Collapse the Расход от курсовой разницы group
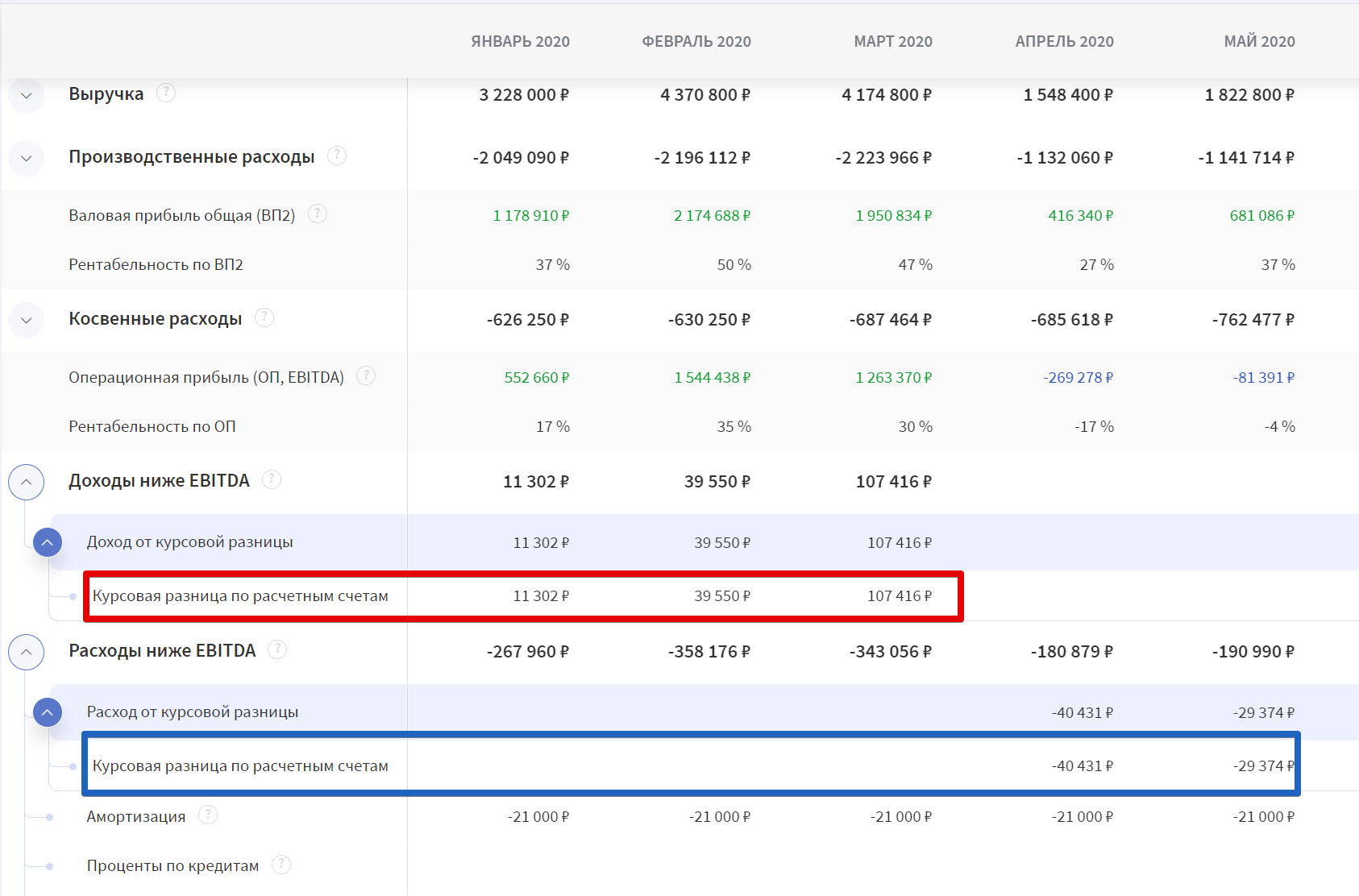 pos(48,712)
